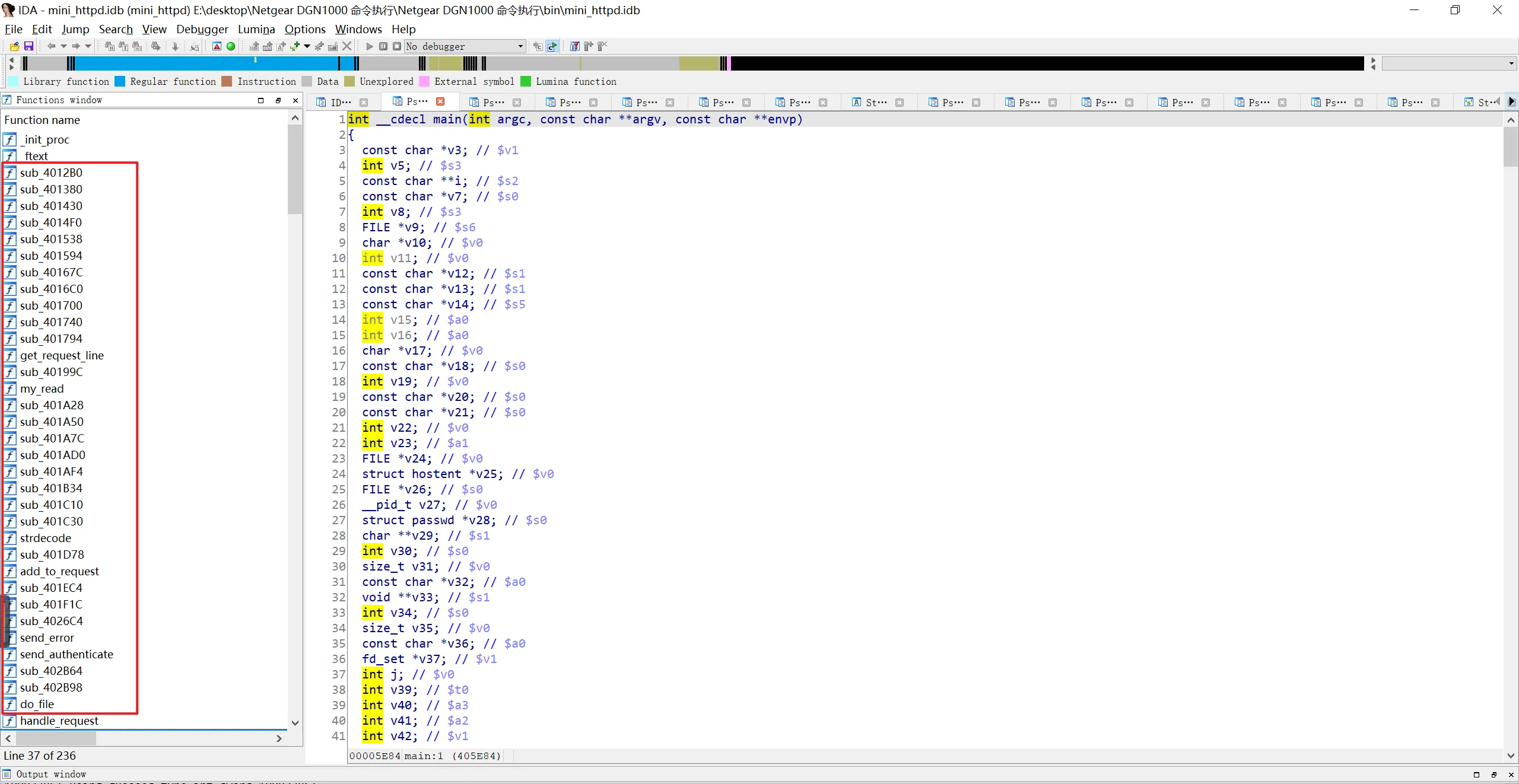Click the Convert to code icon
The image size is (1519, 784).
pyautogui.click(x=254, y=46)
